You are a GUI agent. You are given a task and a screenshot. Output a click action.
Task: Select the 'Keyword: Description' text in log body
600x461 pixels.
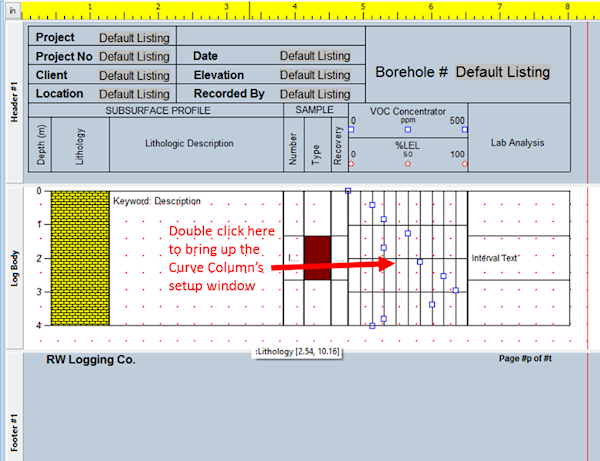point(156,201)
